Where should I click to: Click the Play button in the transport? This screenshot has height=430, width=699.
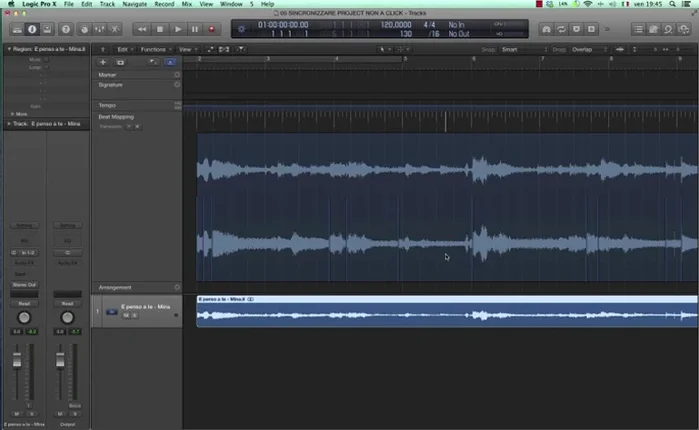178,29
